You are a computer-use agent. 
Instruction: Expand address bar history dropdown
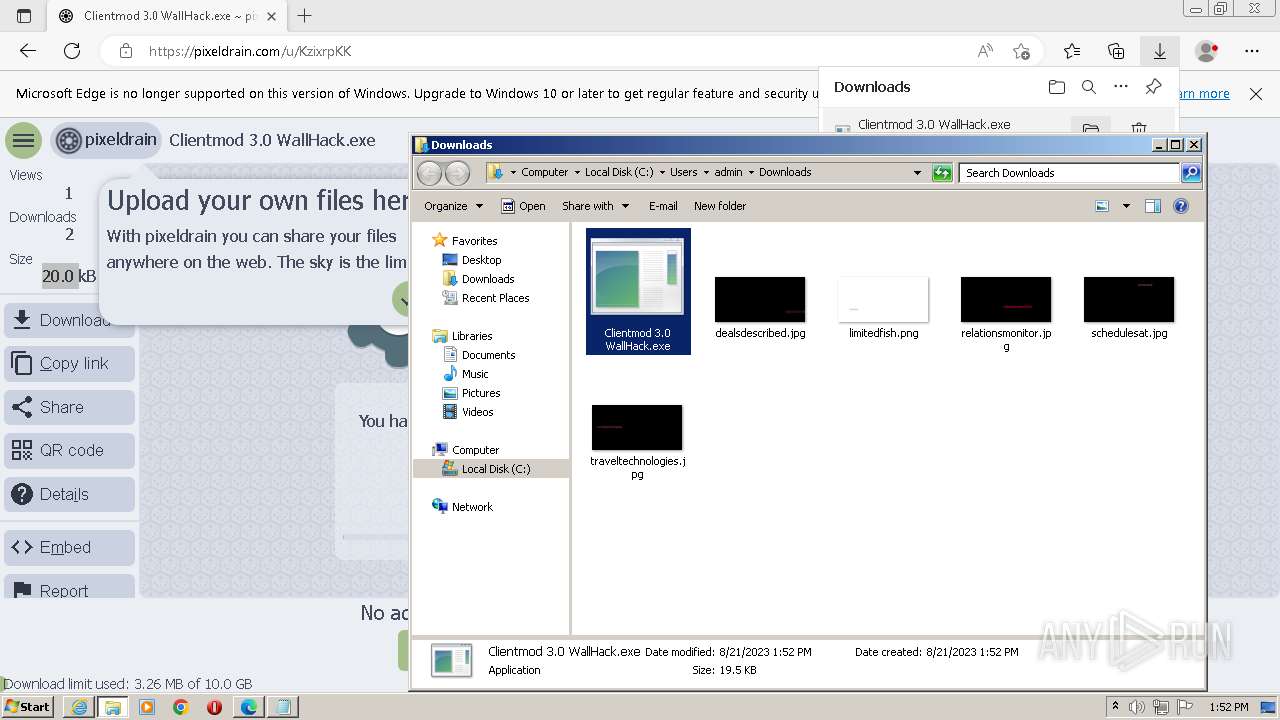(917, 173)
